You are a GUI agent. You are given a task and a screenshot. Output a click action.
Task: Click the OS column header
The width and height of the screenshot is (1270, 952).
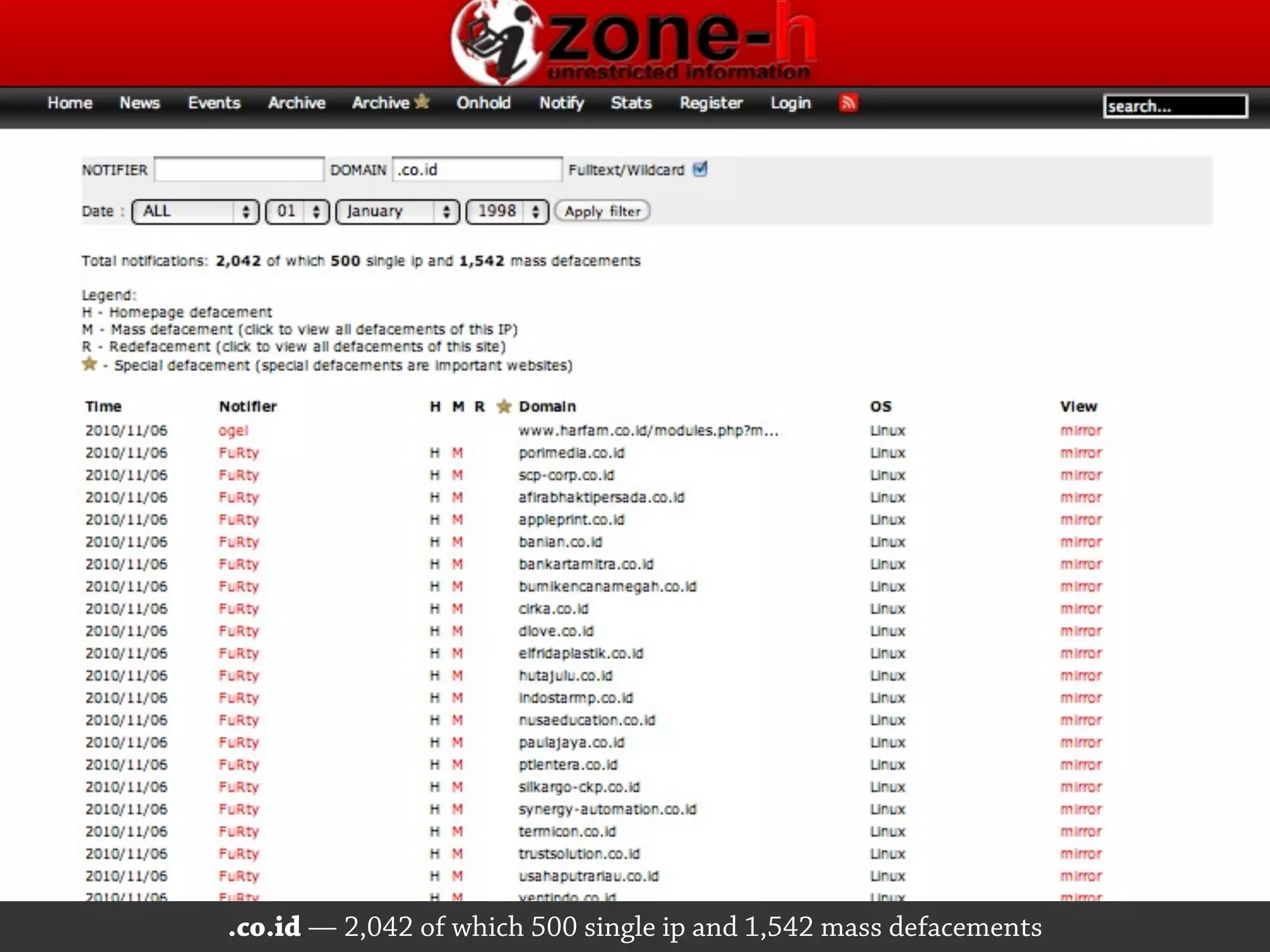[x=881, y=407]
